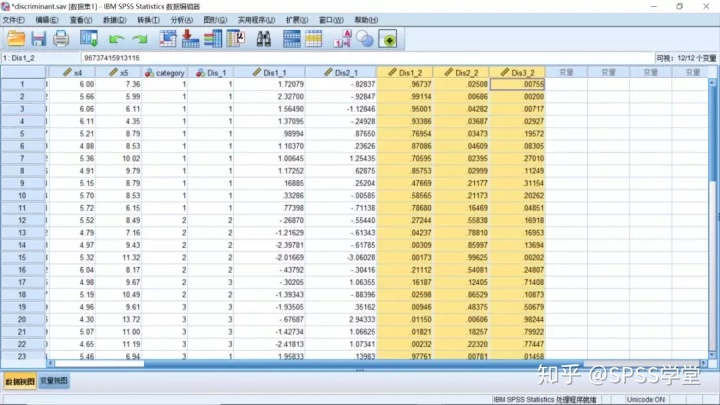Viewport: 720px width, 405px height.
Task: Click Dis3_2 cell .00755 in row 1
Action: 517,84
